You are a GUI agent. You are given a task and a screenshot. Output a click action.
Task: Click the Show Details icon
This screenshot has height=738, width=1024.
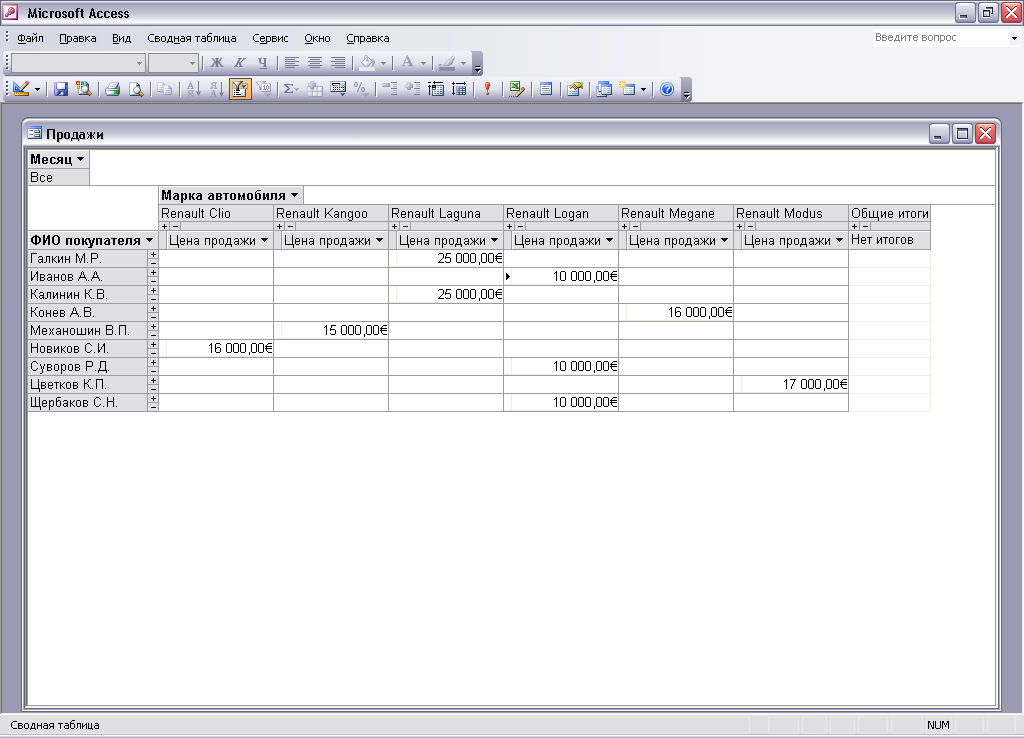[459, 89]
